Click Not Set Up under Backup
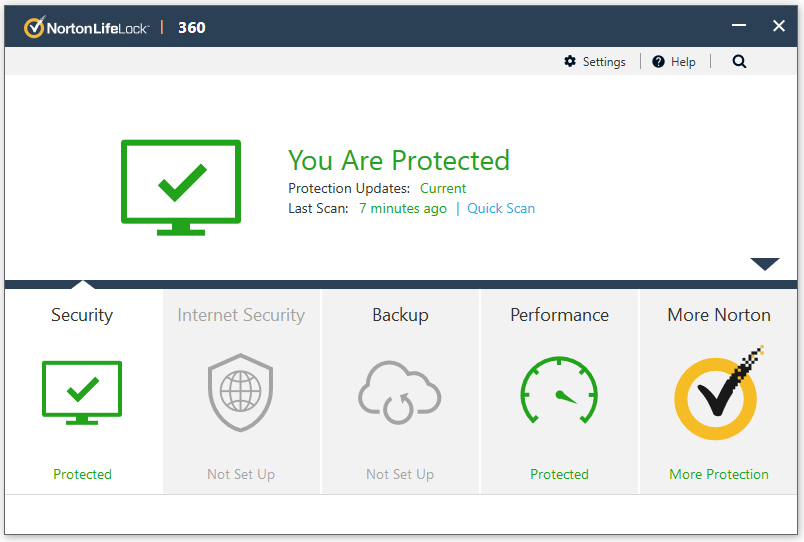This screenshot has height=542, width=804. (x=400, y=474)
